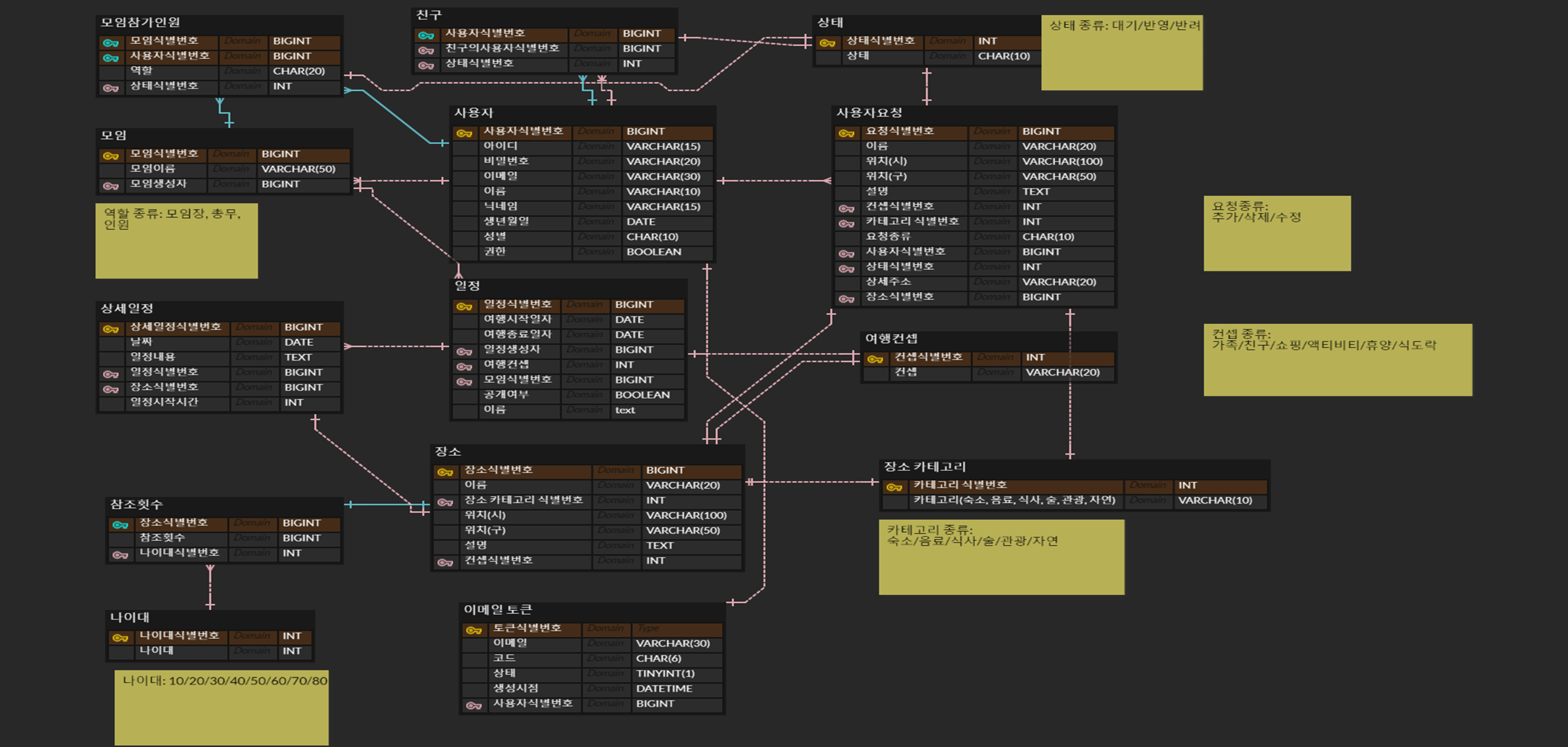This screenshot has height=747, width=1568.
Task: Click the foreign key icon beside 컨셉식별번호 in 장소 table
Action: pos(445,563)
